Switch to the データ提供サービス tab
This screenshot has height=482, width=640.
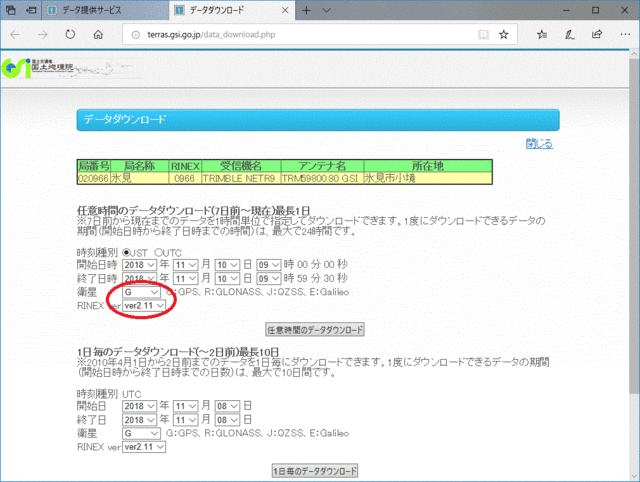pyautogui.click(x=105, y=11)
